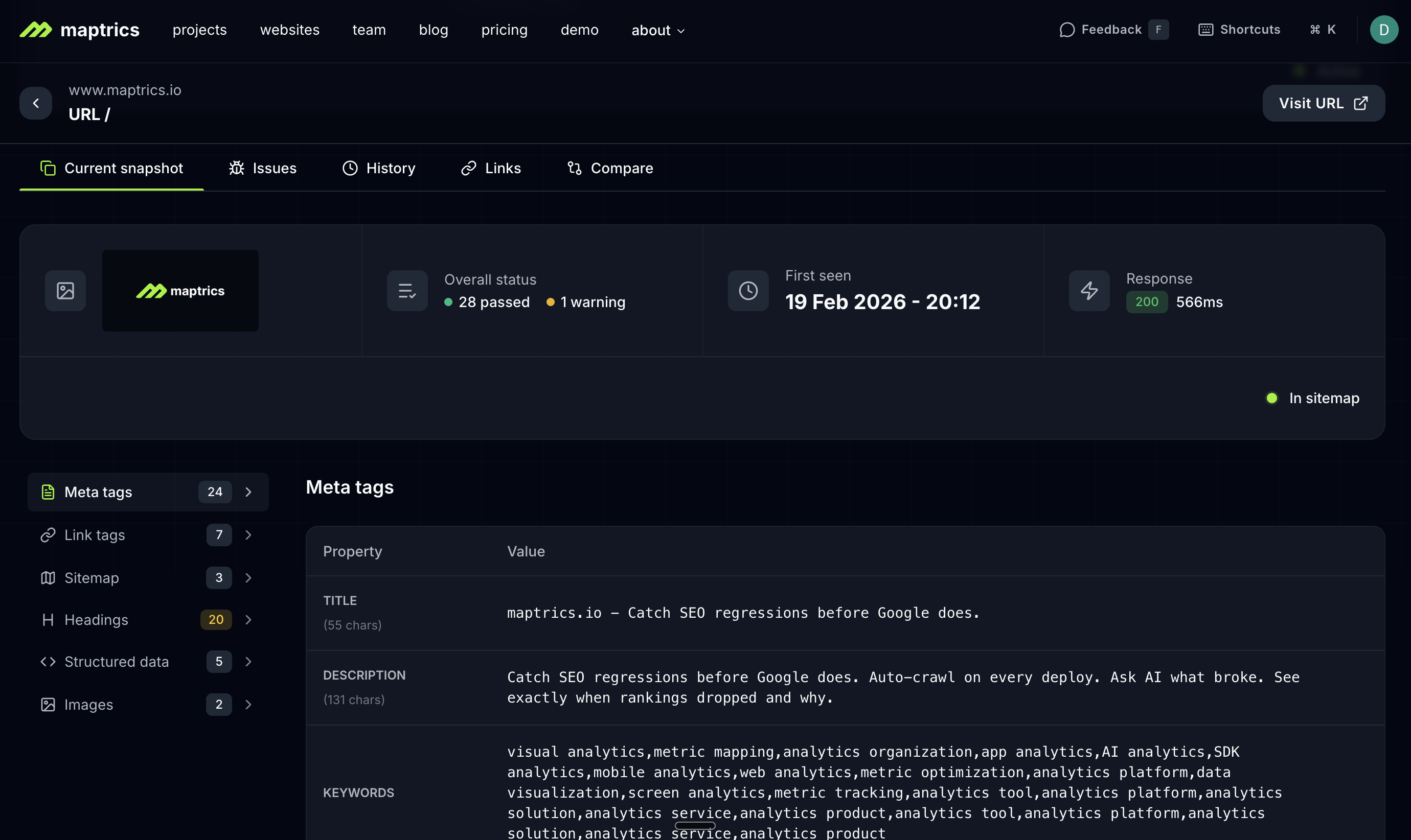Open the Meta tags section via its document icon

coord(48,492)
